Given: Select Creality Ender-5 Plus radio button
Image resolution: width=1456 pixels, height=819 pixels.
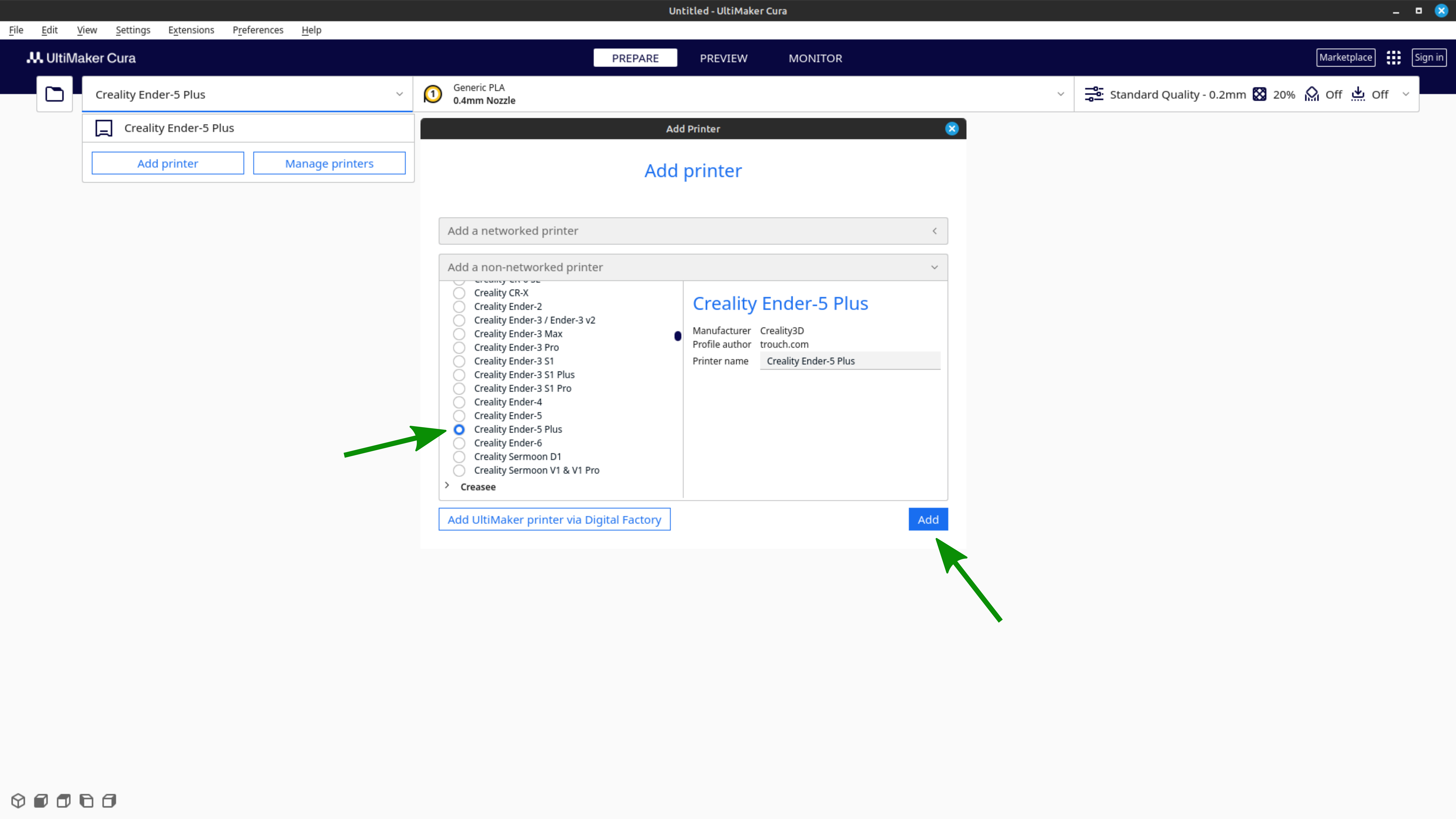Looking at the screenshot, I should point(459,429).
